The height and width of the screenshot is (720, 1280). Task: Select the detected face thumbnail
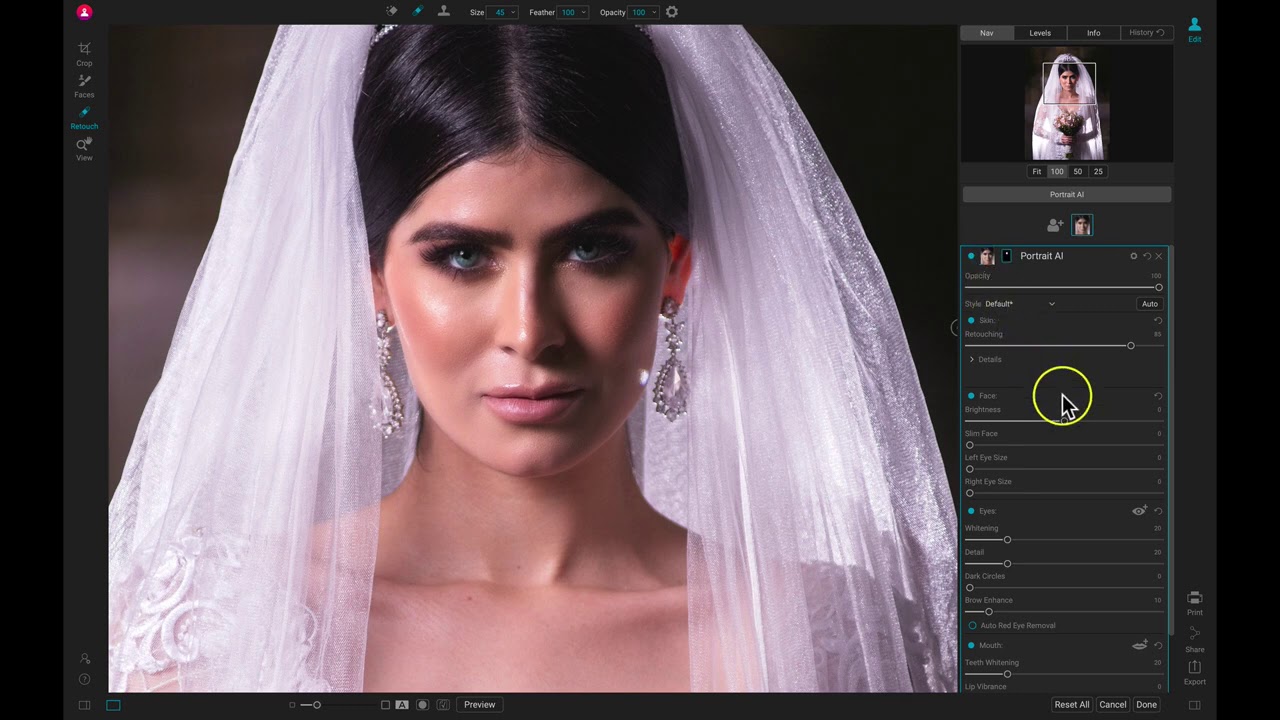tap(1082, 226)
